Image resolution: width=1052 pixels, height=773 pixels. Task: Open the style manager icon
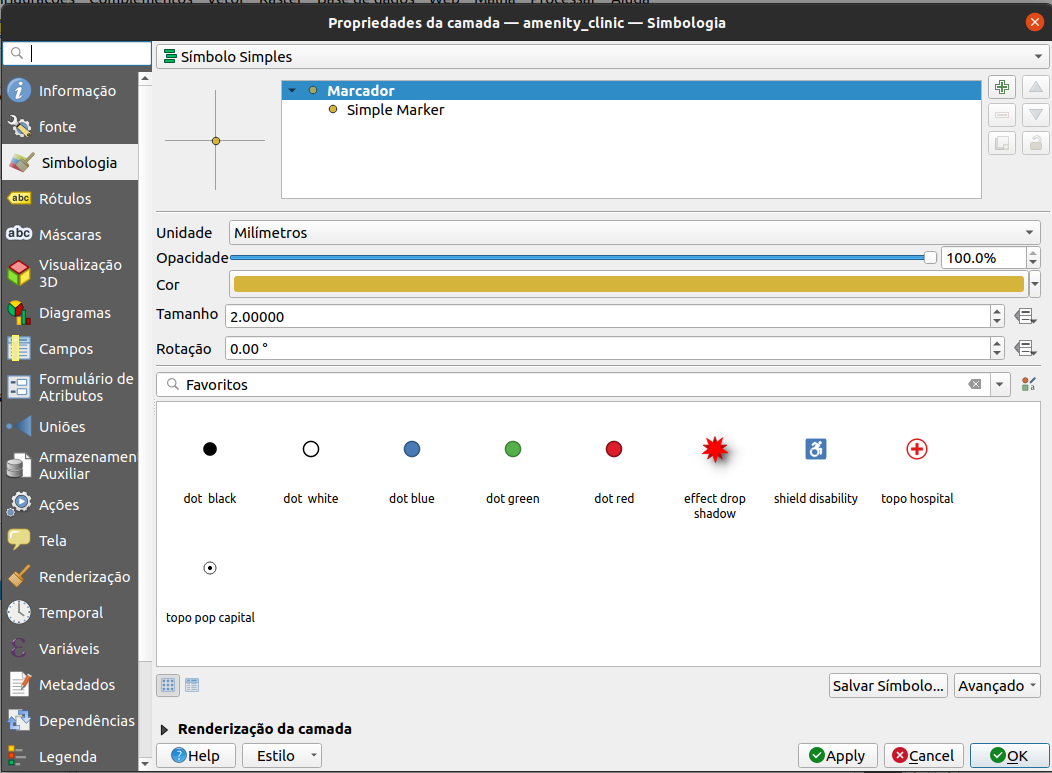pyautogui.click(x=1028, y=384)
